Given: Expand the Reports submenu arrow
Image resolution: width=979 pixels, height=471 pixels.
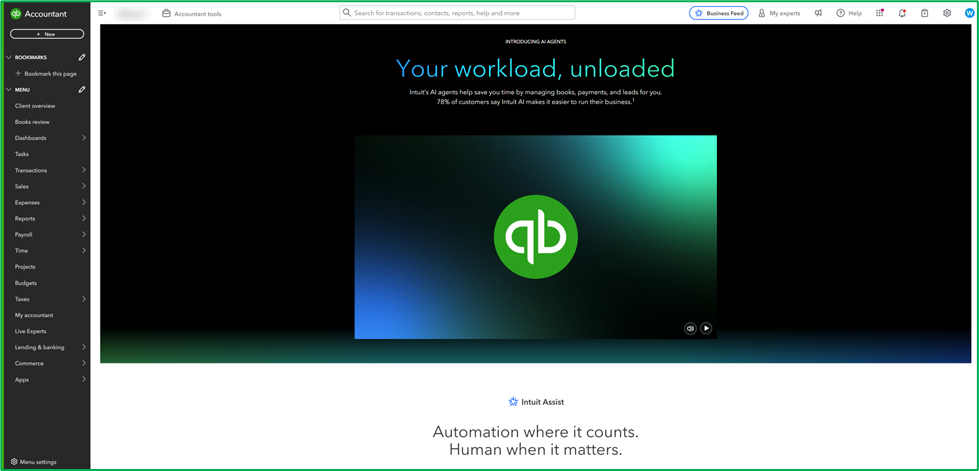Looking at the screenshot, I should [x=84, y=219].
